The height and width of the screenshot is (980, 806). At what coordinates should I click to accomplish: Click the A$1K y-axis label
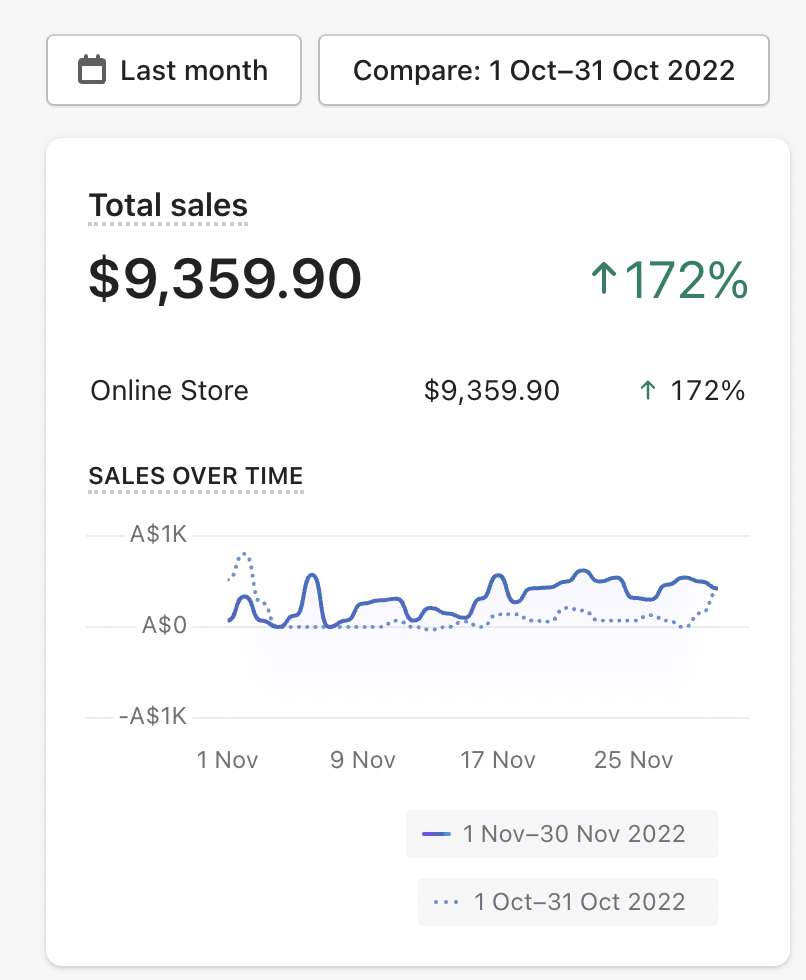[x=158, y=535]
